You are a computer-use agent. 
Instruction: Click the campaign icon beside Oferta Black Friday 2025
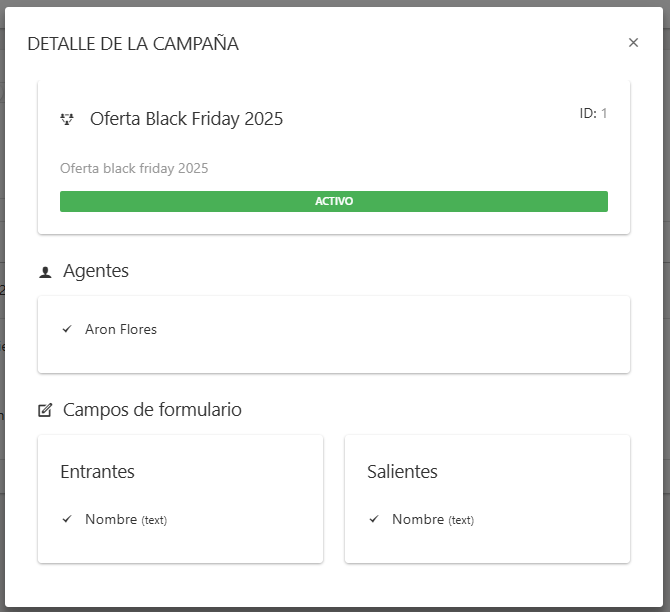pos(67,119)
